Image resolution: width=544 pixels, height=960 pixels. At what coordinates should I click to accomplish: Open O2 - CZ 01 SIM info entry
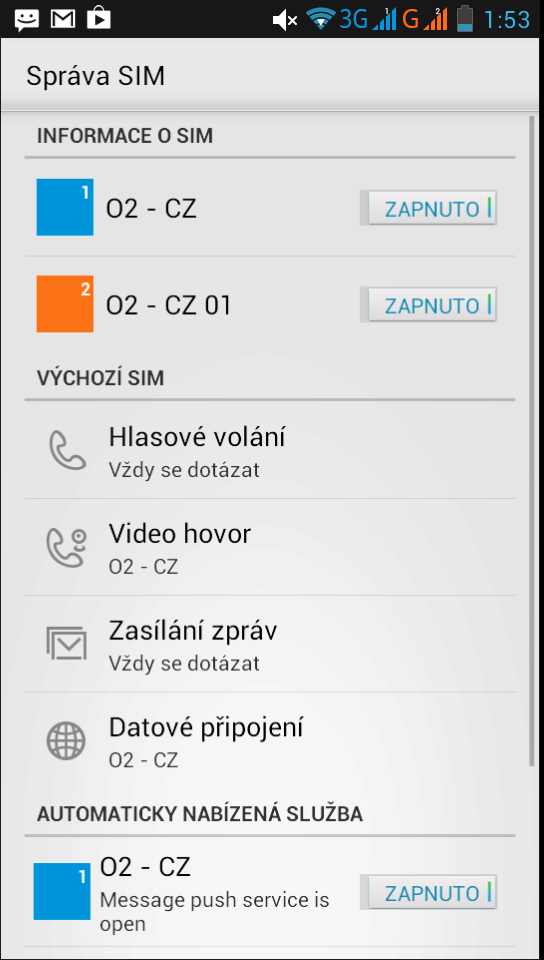tap(270, 304)
